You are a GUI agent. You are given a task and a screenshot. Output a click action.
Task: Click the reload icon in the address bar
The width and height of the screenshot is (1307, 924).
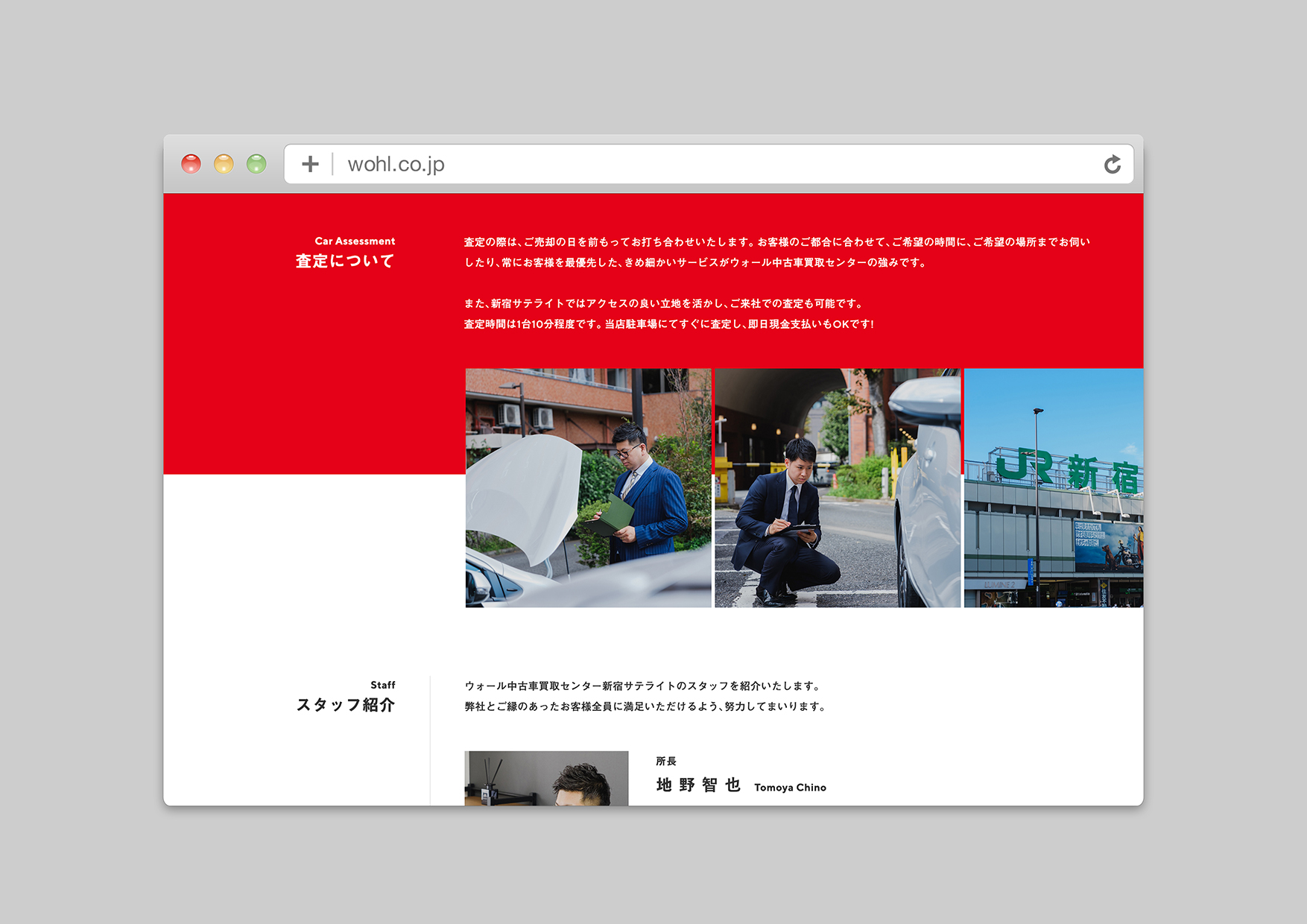pos(1113,164)
